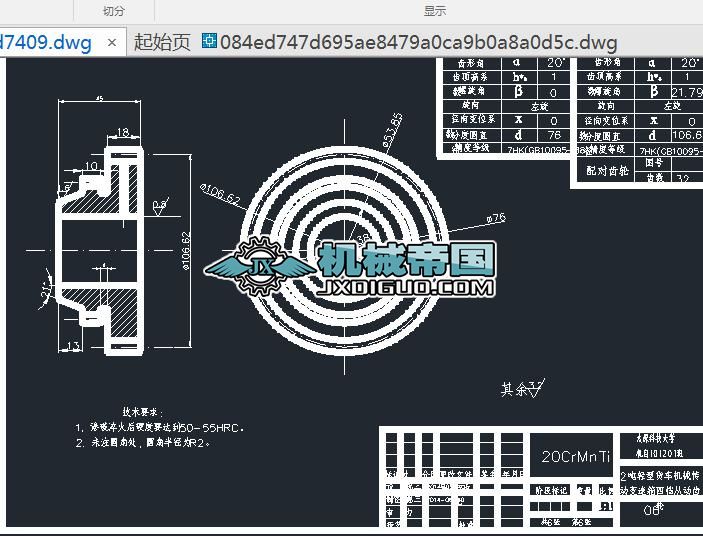Close the d7409.dwg tab
Screen dimensions: 703x536
(x=112, y=43)
